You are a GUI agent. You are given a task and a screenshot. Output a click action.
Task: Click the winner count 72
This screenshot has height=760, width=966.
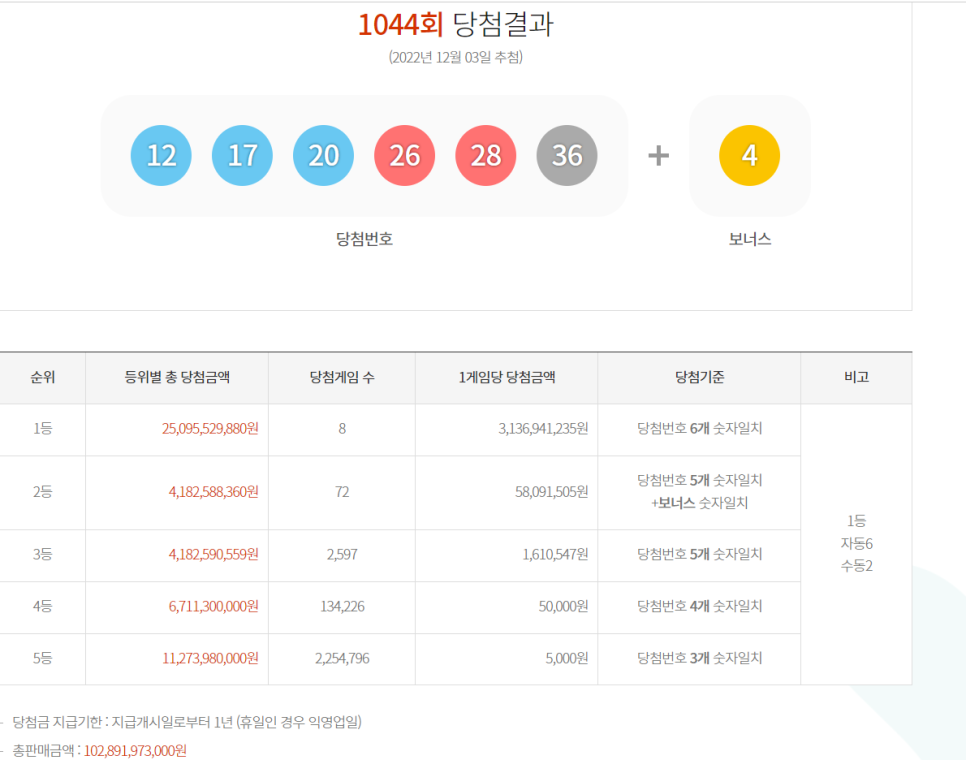(x=342, y=492)
